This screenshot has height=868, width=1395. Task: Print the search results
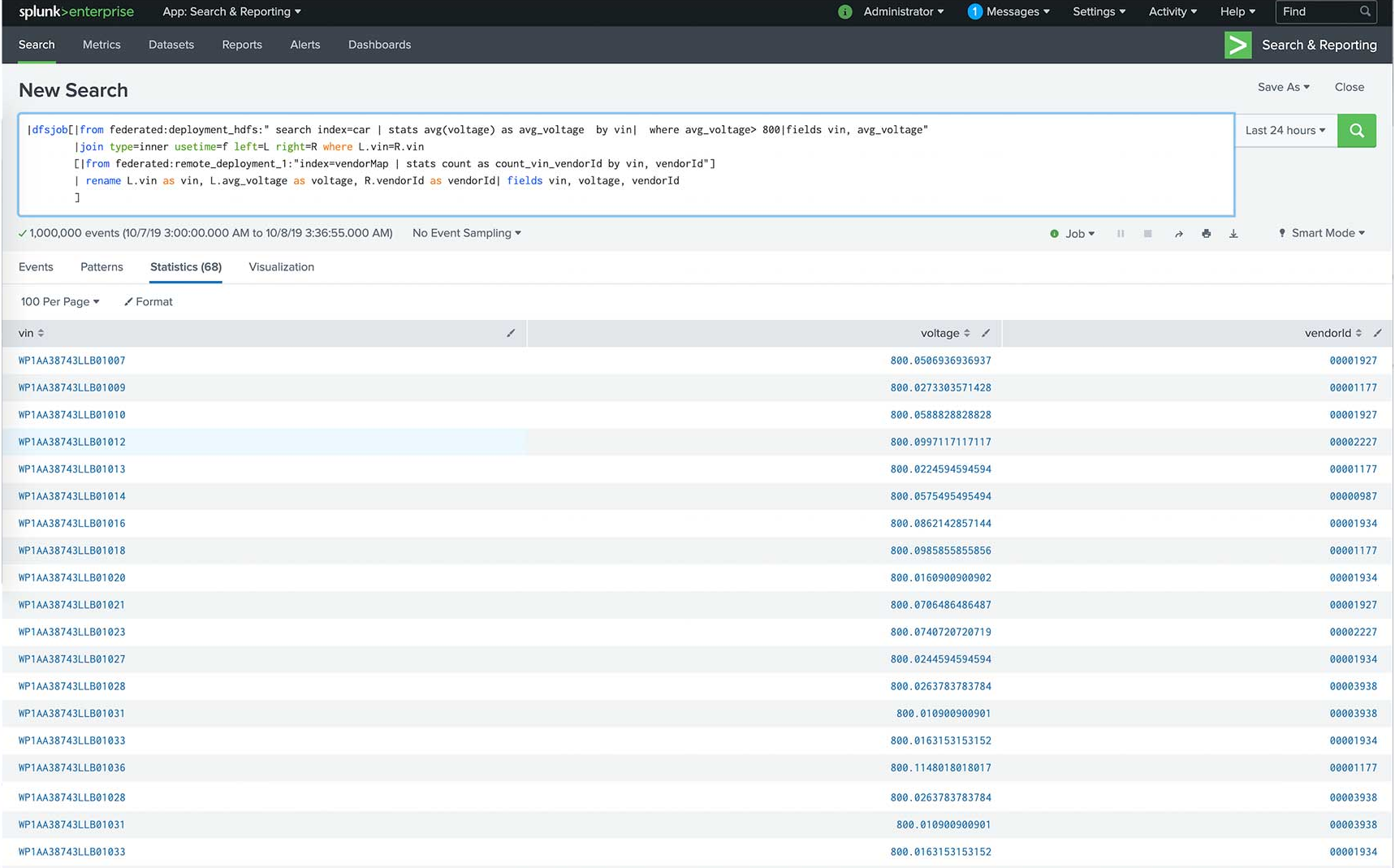[x=1206, y=234]
